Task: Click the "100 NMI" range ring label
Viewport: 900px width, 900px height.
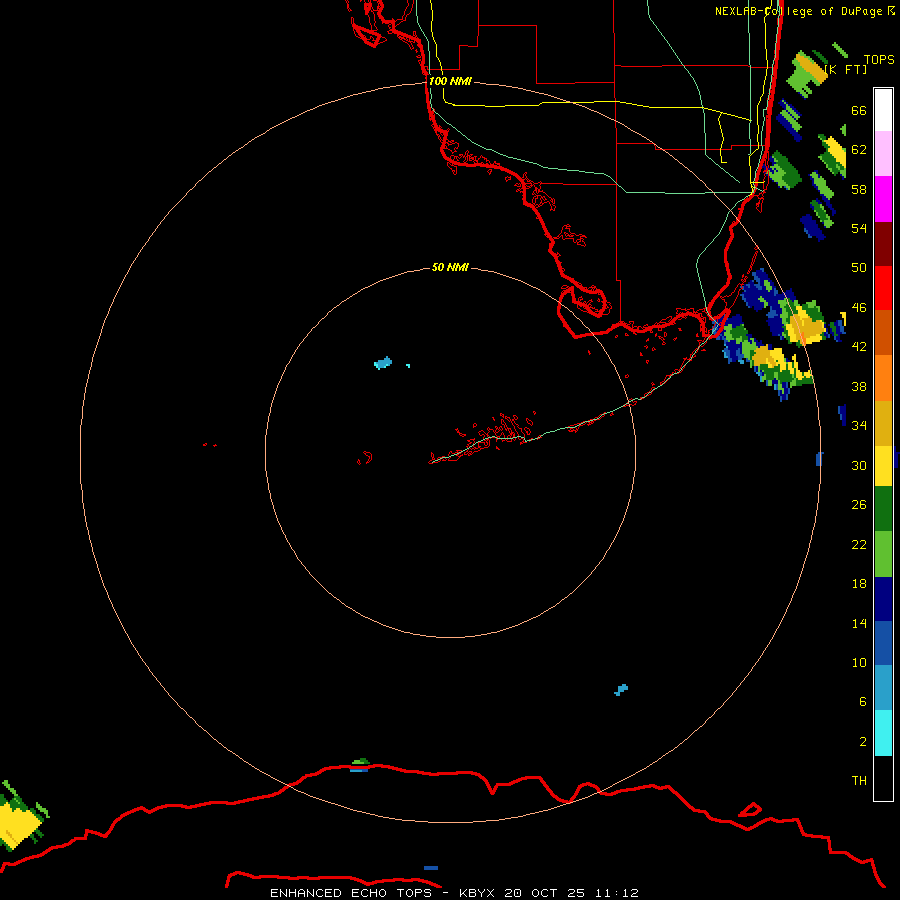Action: click(450, 81)
